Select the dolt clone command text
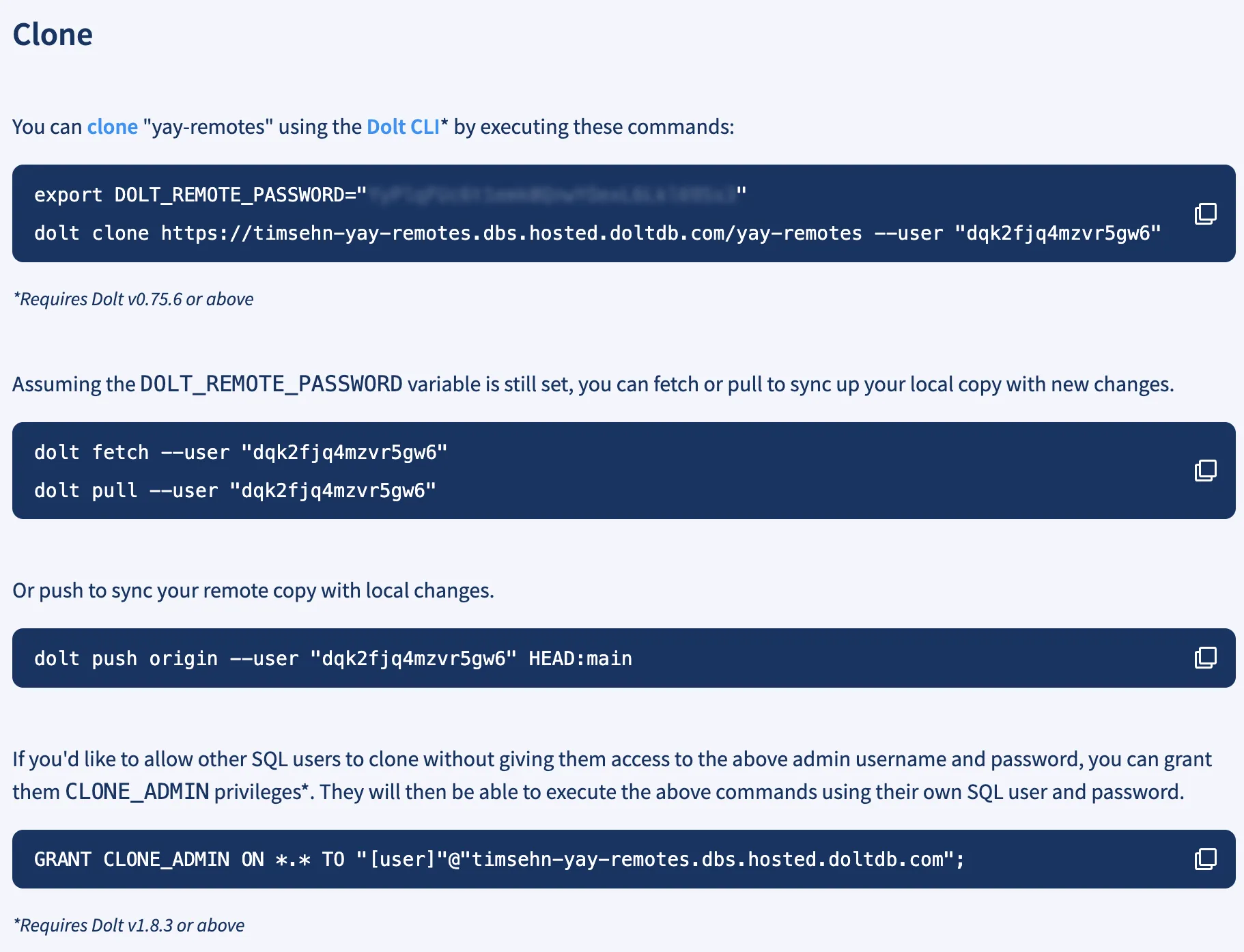The image size is (1244, 952). click(x=594, y=233)
